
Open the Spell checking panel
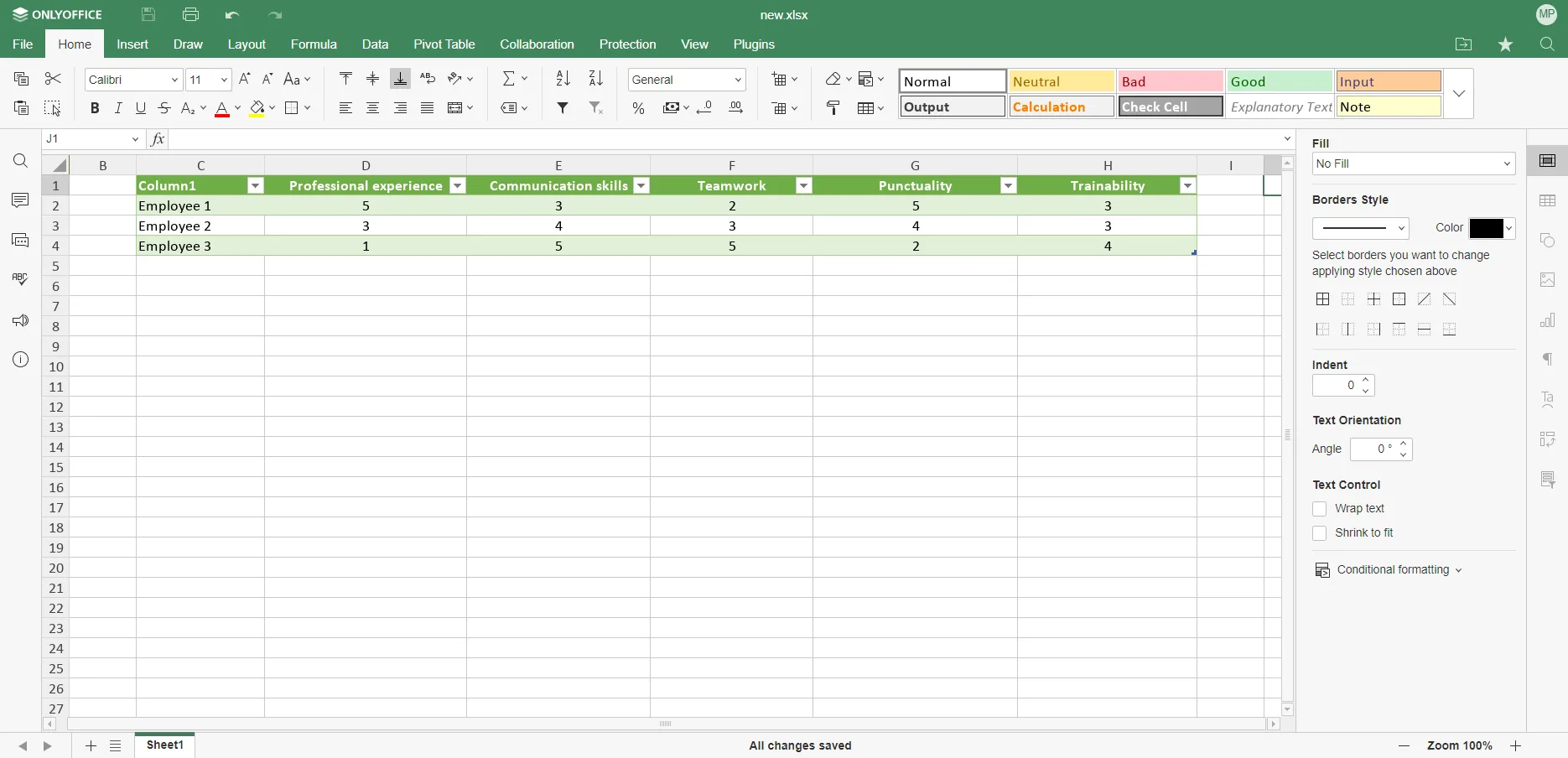[x=20, y=279]
